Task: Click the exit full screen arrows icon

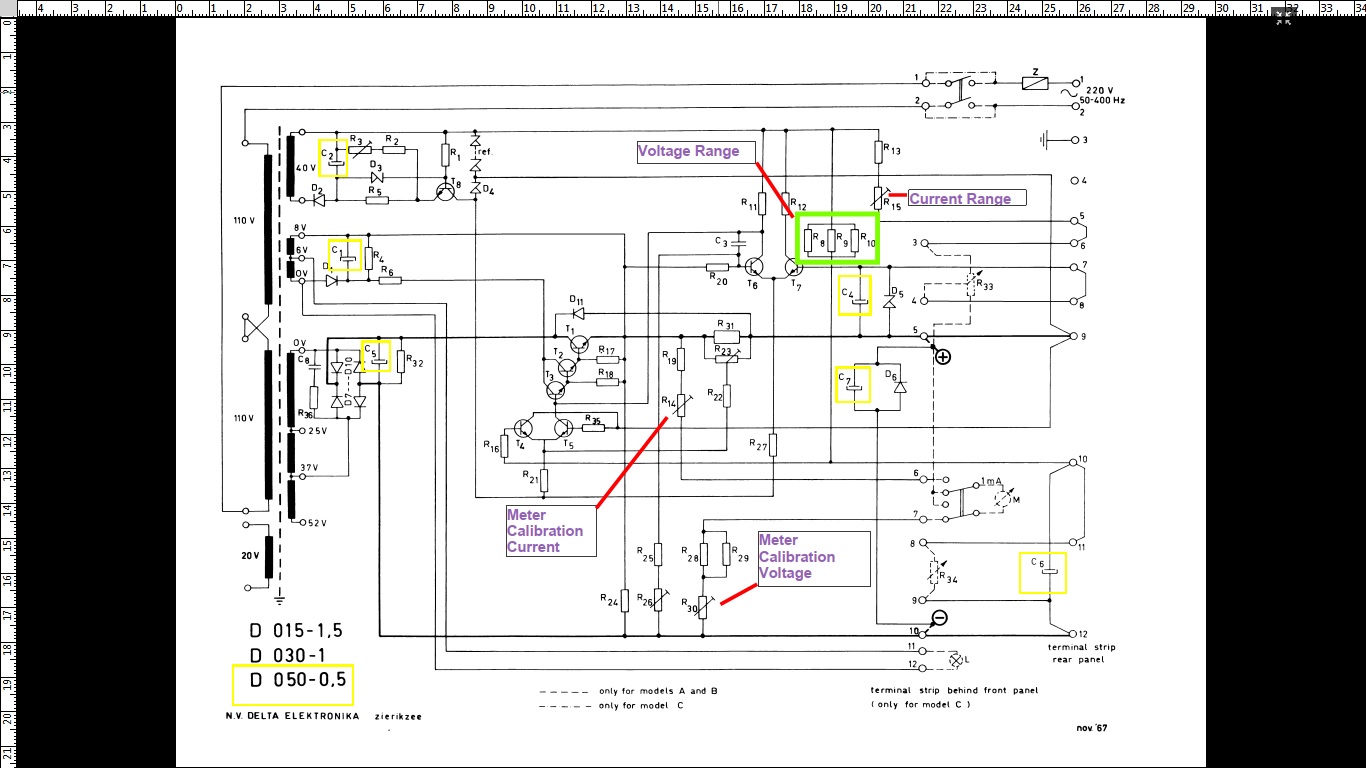Action: (1283, 16)
